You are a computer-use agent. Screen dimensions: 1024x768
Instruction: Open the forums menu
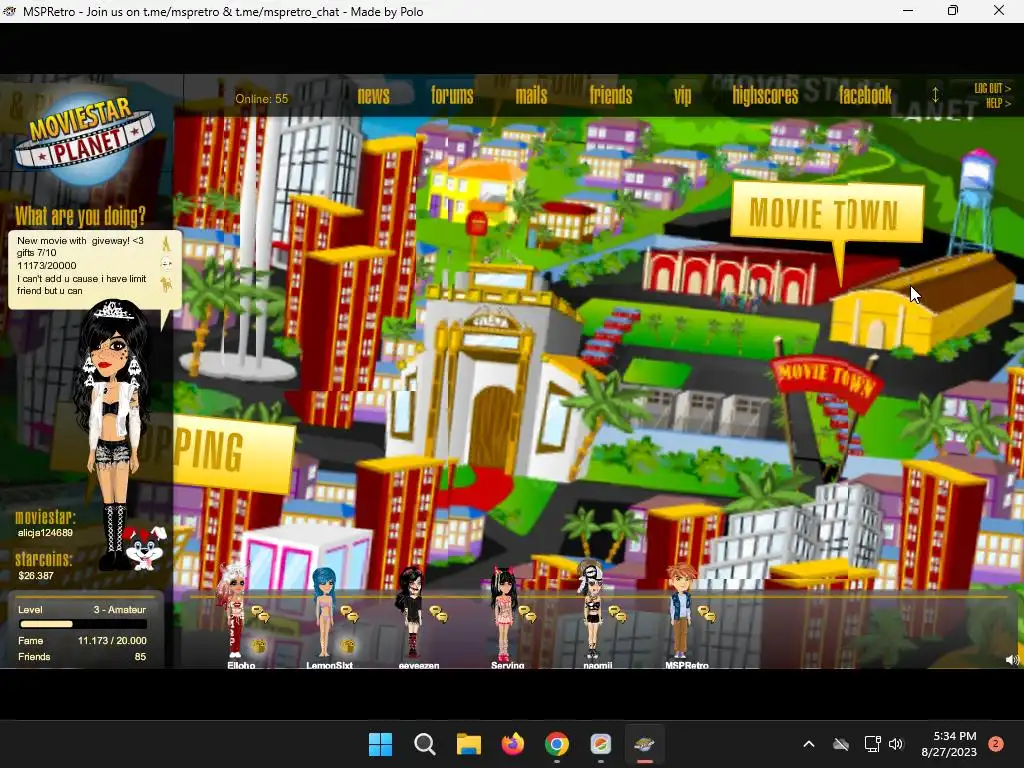point(452,96)
